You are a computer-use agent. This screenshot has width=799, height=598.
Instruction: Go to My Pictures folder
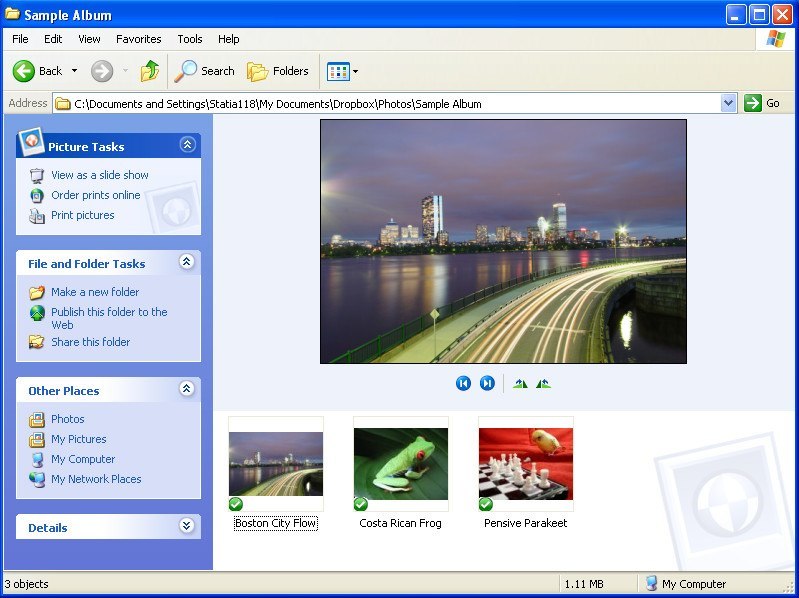79,439
